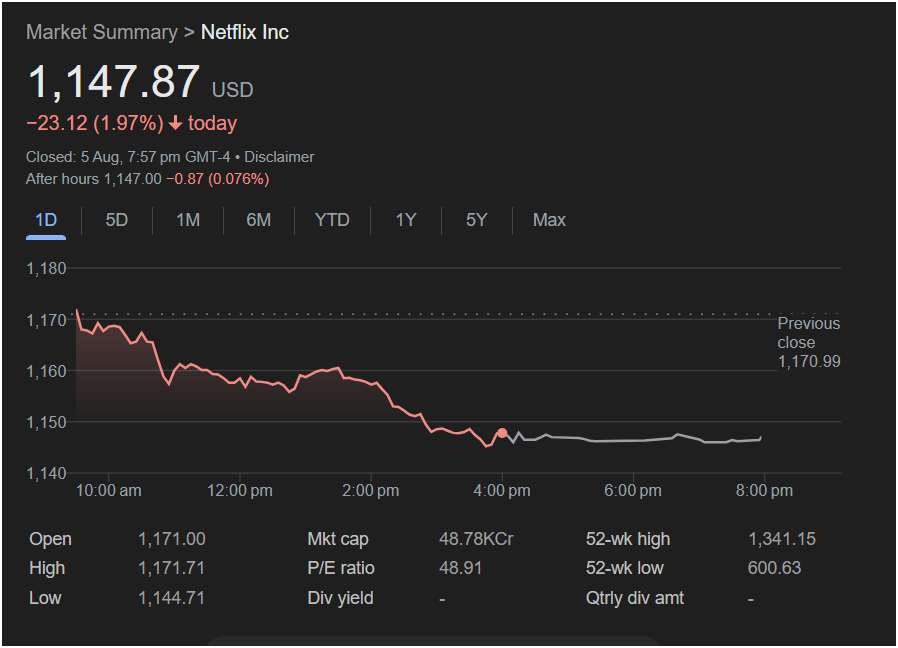Screen dimensions: 898x648
Task: Click the Previous close 1,170.99 label
Action: 809,343
